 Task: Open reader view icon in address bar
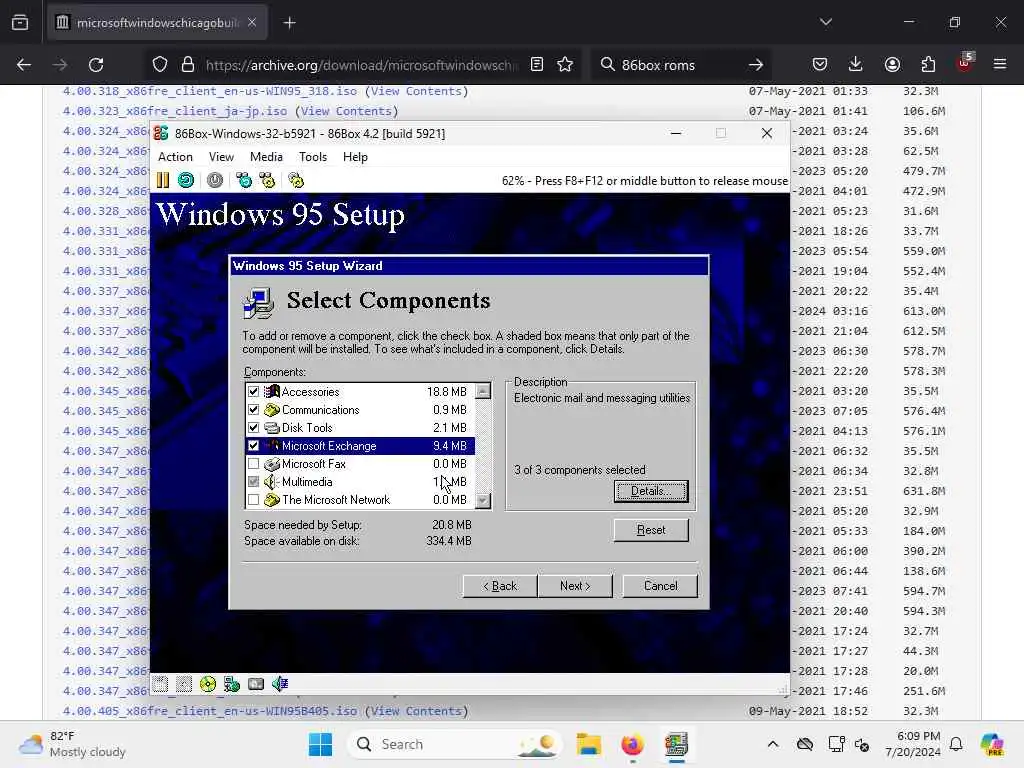pyautogui.click(x=537, y=65)
